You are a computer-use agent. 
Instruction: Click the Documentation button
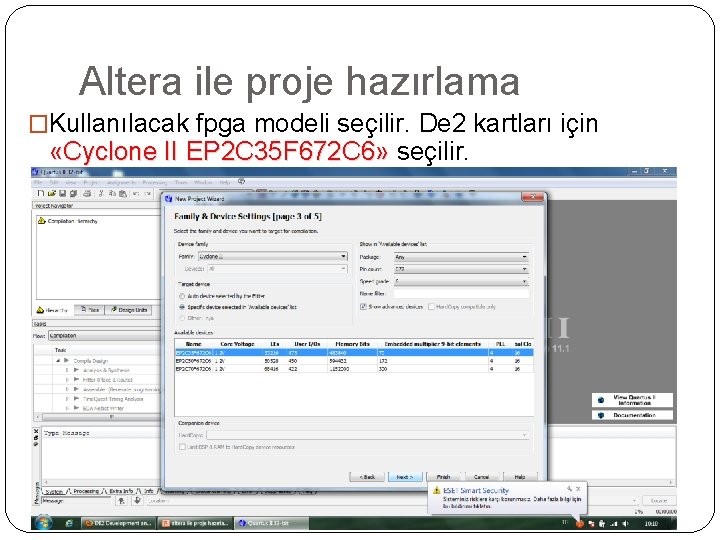633,415
